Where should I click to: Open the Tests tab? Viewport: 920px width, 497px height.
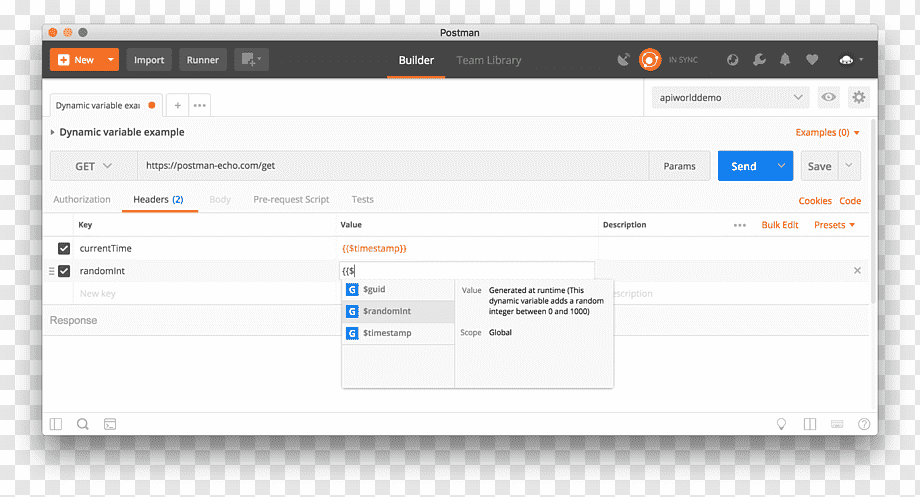tap(363, 200)
